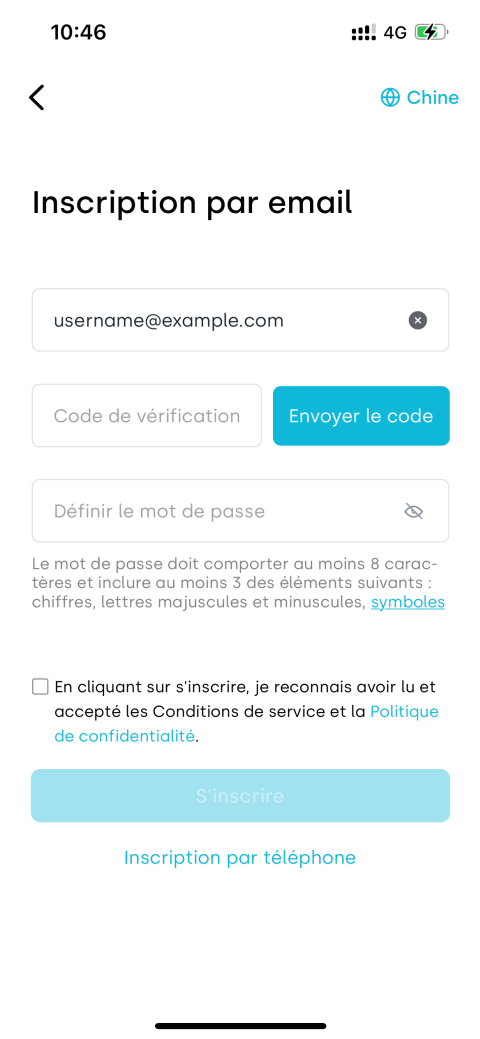Tap the battery charging icon in status bar

click(x=432, y=32)
